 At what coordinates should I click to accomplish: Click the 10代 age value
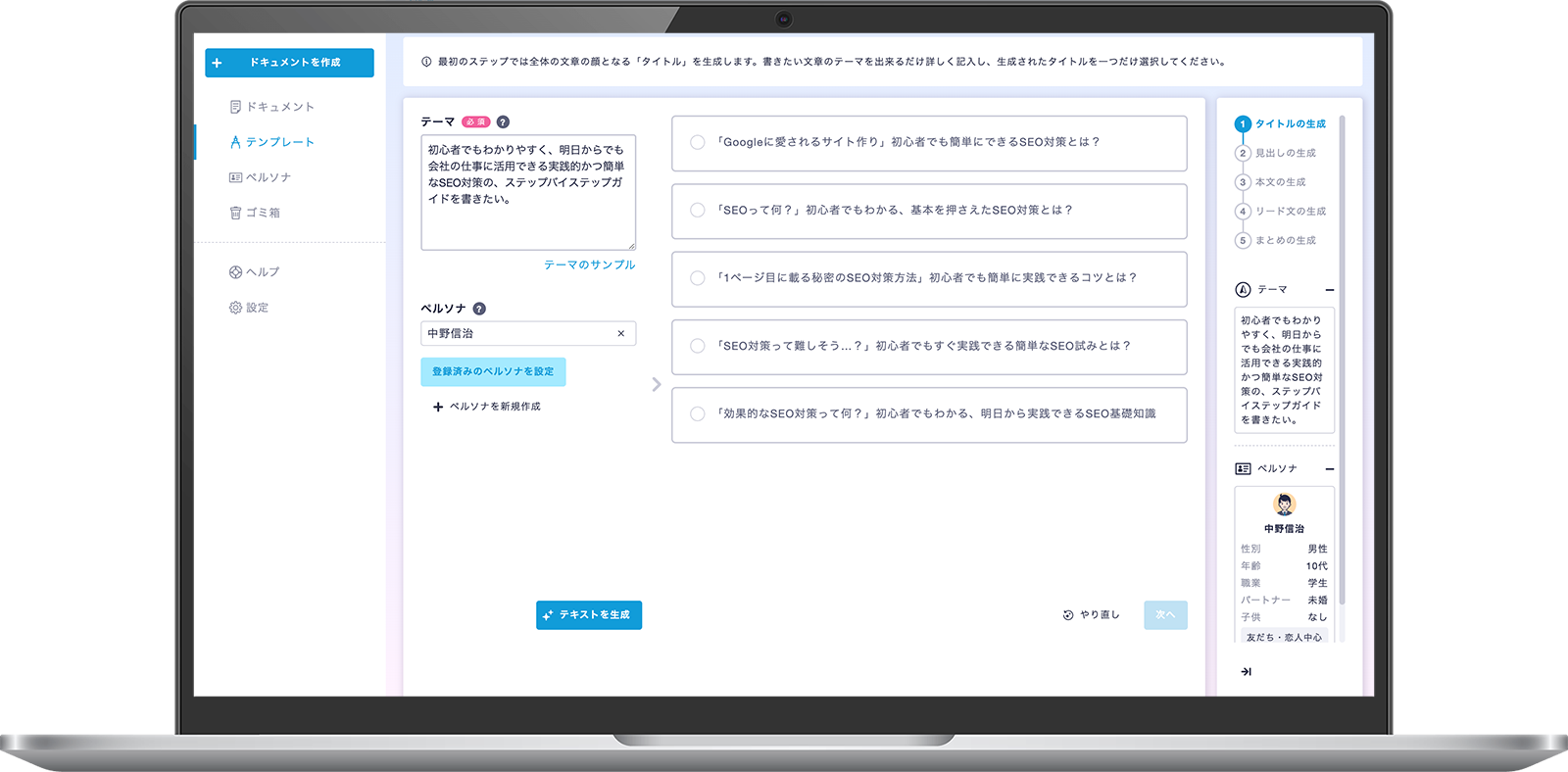[1316, 566]
